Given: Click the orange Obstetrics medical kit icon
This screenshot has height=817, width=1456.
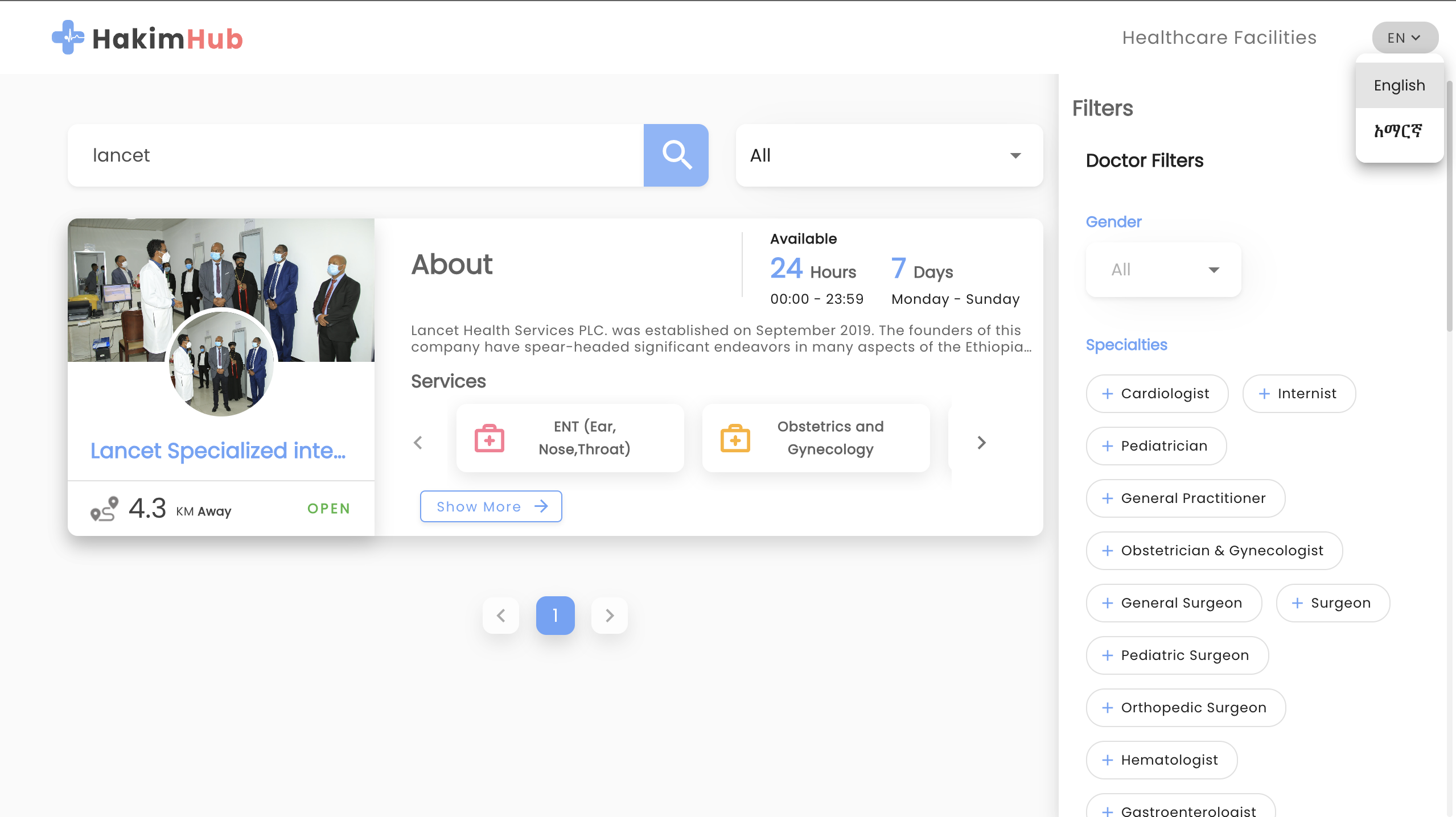Looking at the screenshot, I should point(735,438).
